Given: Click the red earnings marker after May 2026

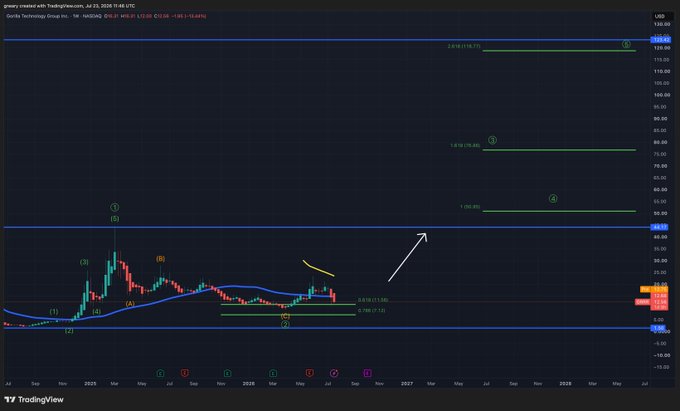Looking at the screenshot, I should (309, 373).
